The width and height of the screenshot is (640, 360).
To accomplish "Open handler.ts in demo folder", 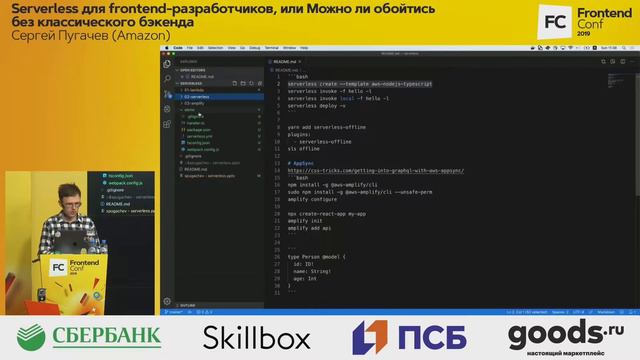I will 220,123.
